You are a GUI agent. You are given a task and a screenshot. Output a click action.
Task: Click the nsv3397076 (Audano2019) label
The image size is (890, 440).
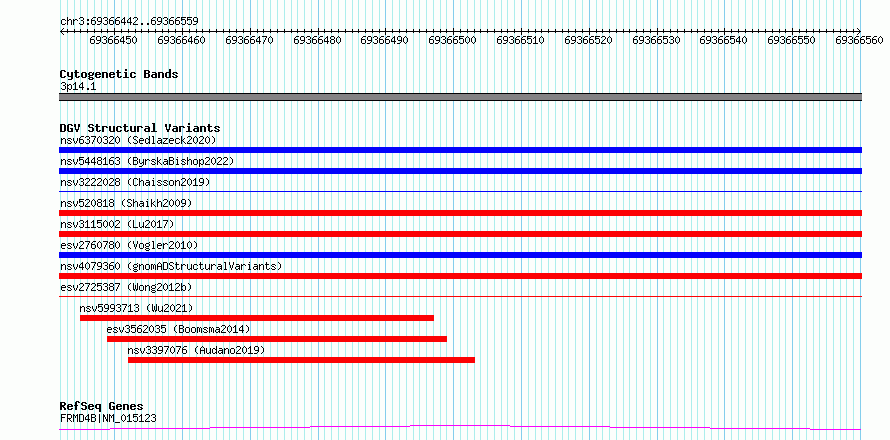coord(196,350)
